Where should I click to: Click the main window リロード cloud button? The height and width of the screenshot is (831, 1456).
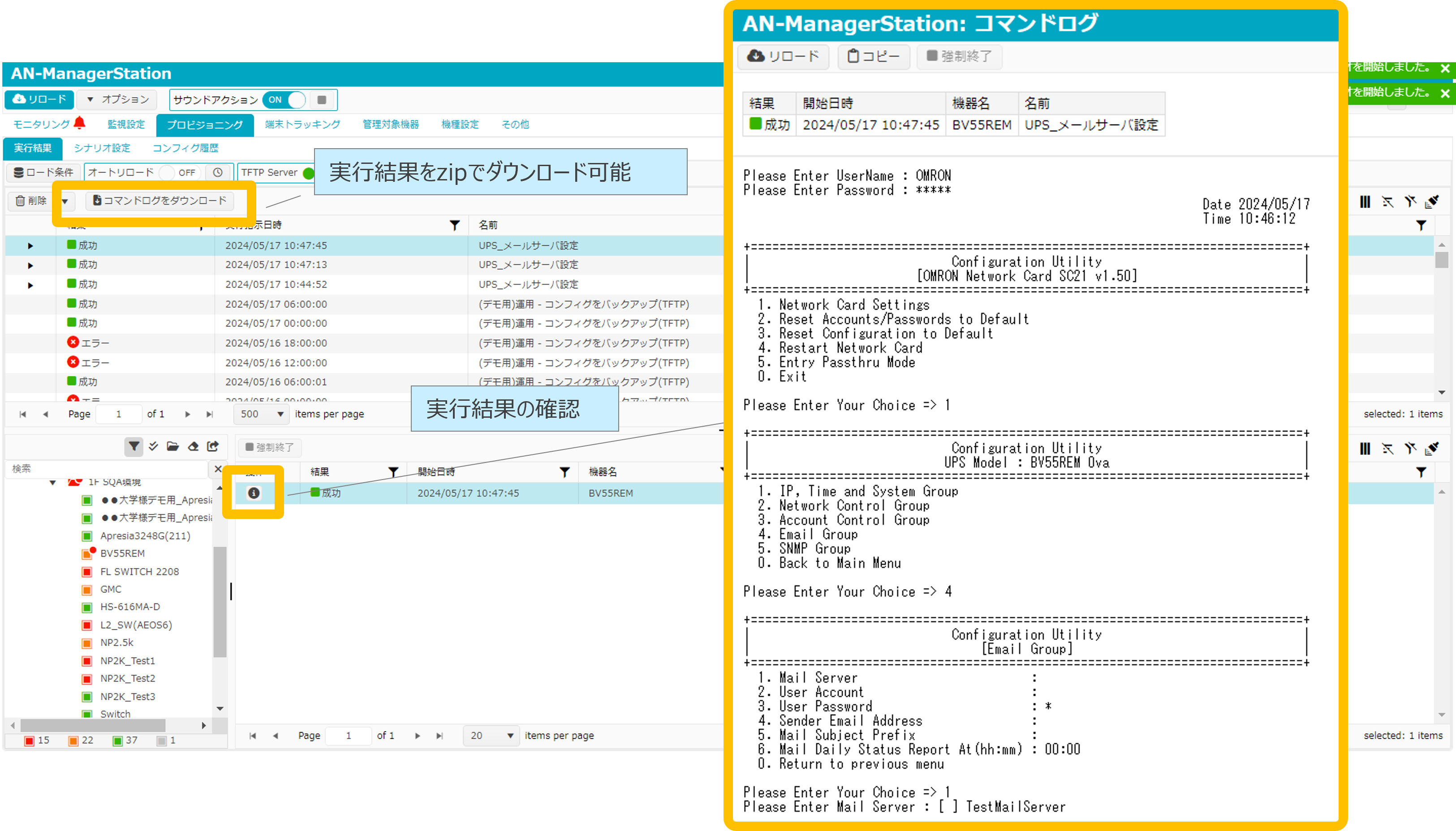39,99
